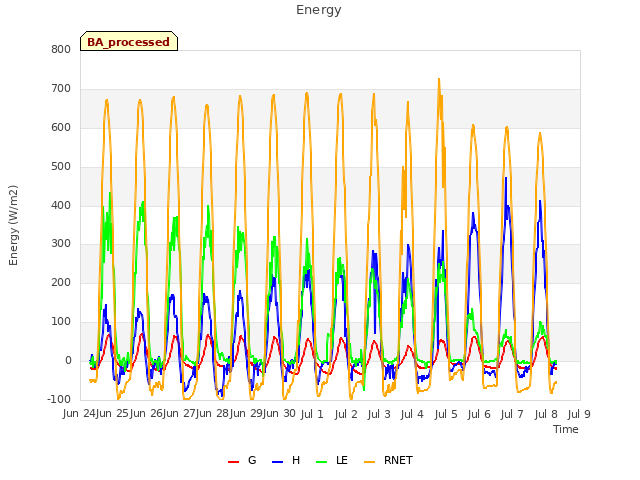
Task: Select the G legend label
Action: point(252,460)
